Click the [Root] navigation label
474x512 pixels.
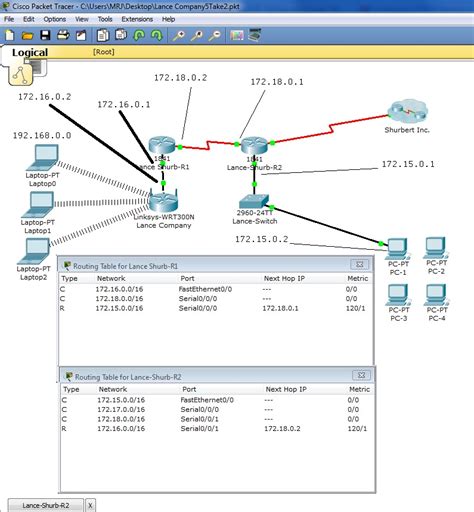104,52
